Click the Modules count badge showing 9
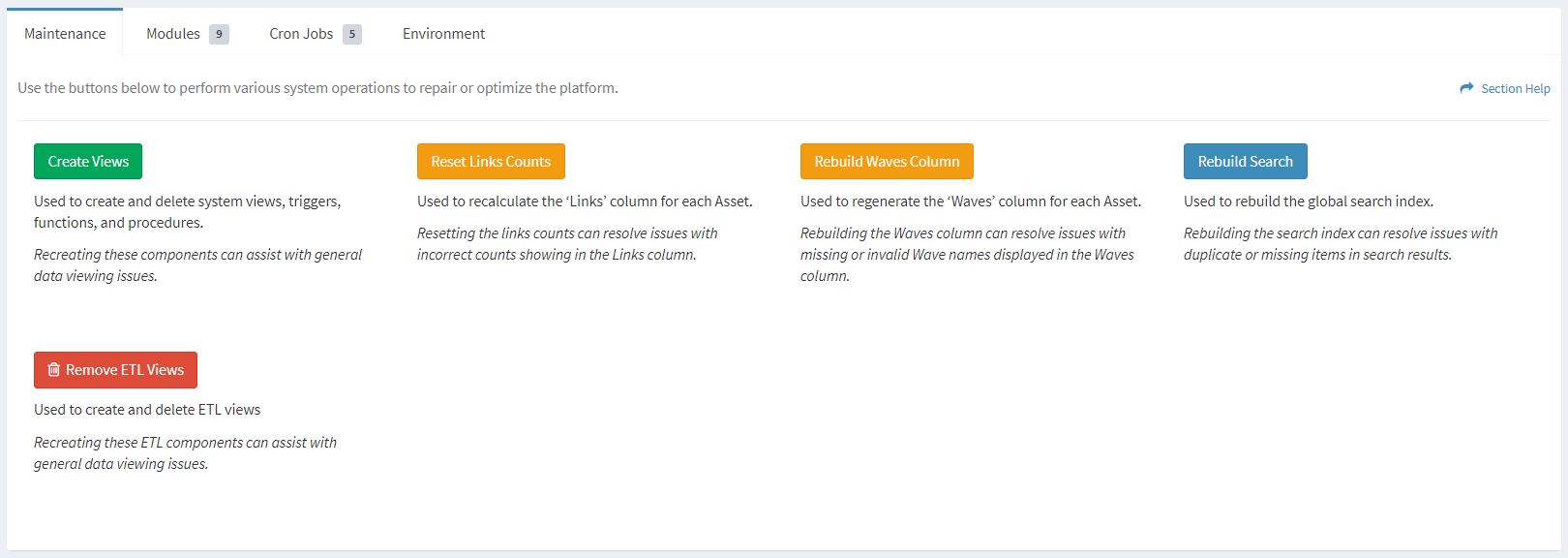The width and height of the screenshot is (1568, 558). (220, 33)
